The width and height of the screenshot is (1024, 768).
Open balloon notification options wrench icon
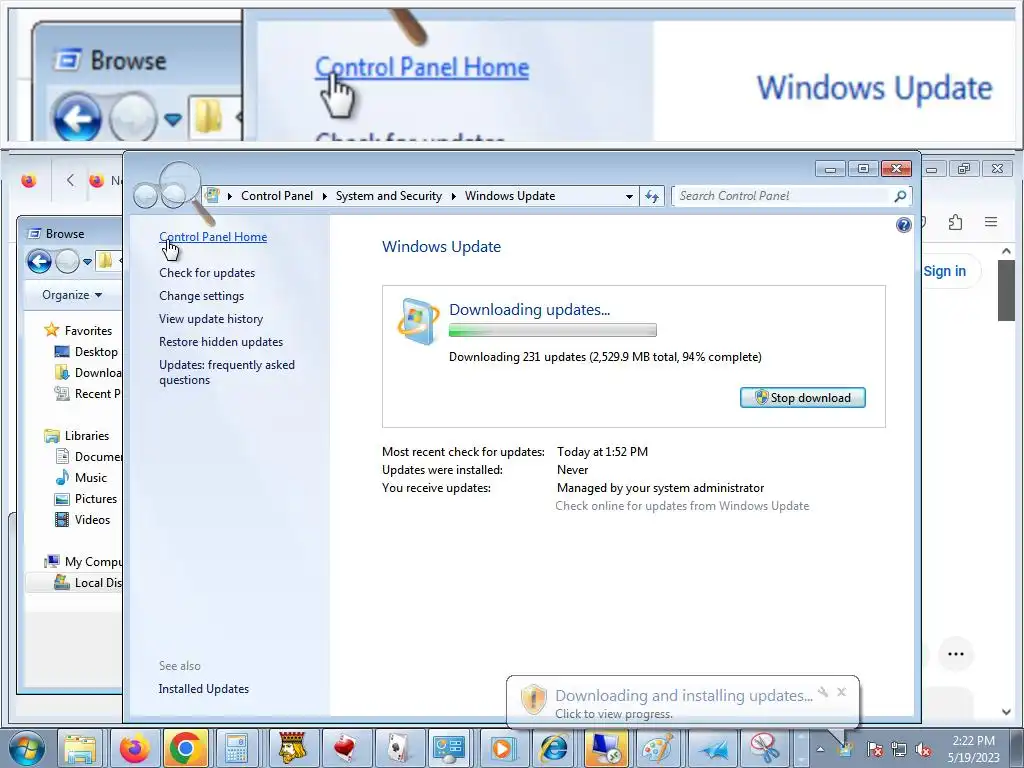click(x=823, y=692)
